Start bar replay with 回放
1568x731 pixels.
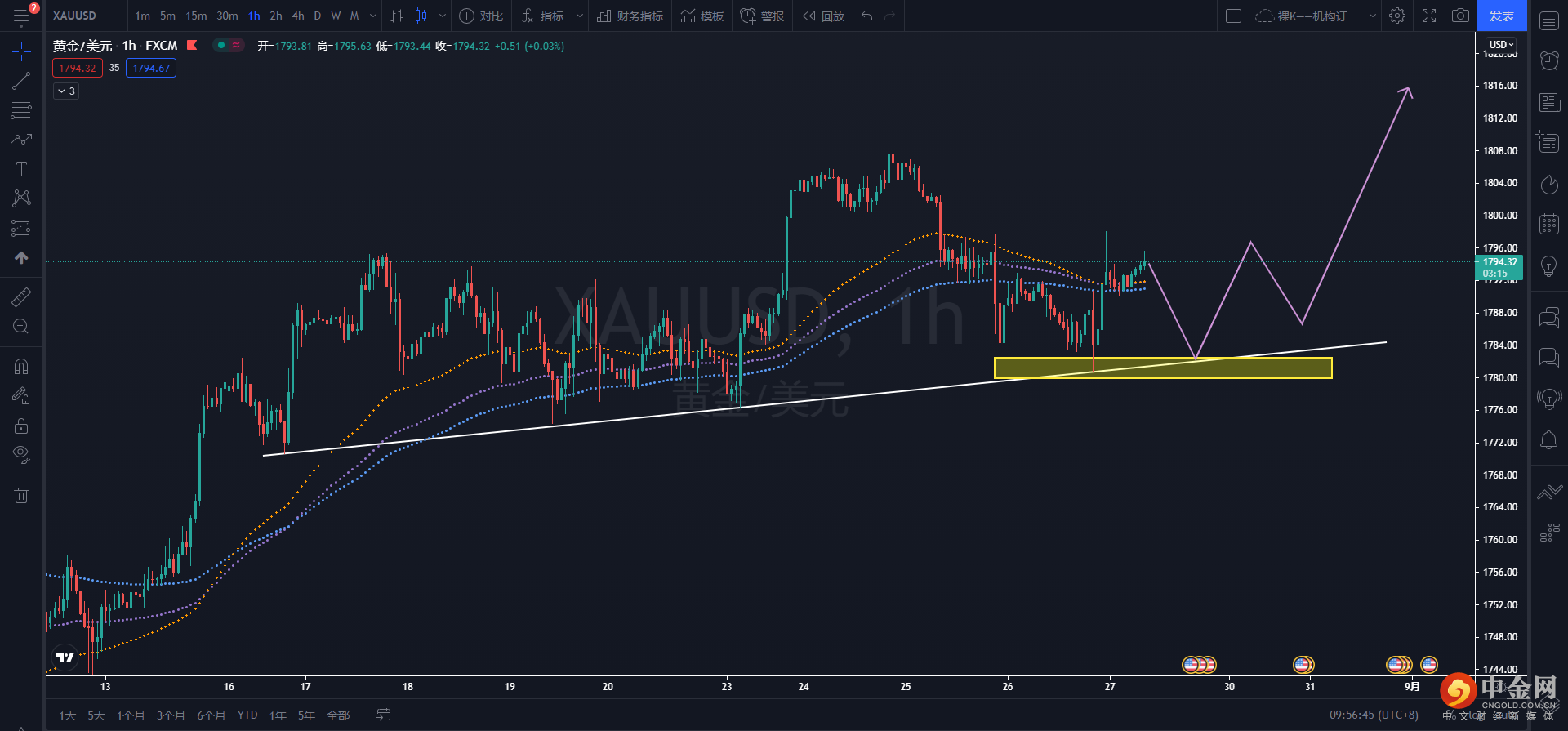tap(823, 16)
